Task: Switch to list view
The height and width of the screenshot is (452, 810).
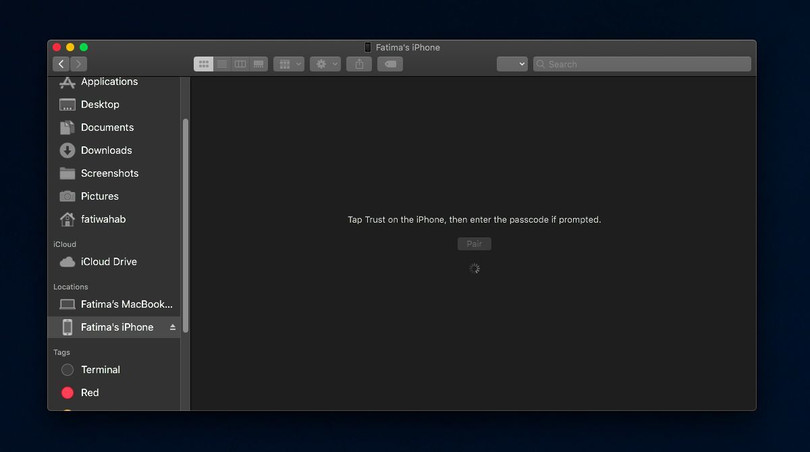Action: pos(222,64)
